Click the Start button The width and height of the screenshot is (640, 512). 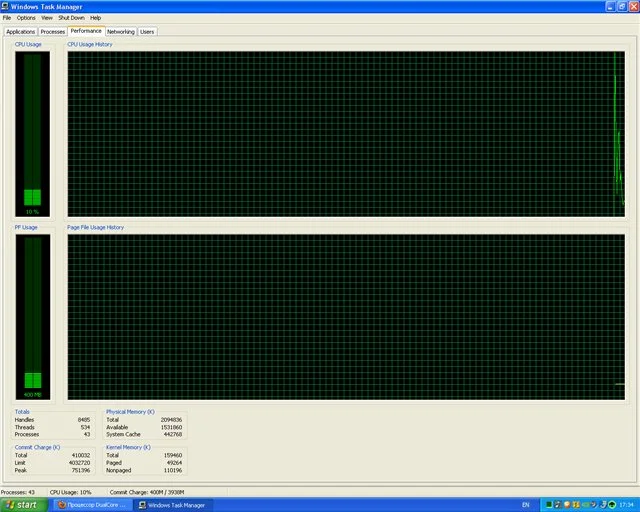24,505
